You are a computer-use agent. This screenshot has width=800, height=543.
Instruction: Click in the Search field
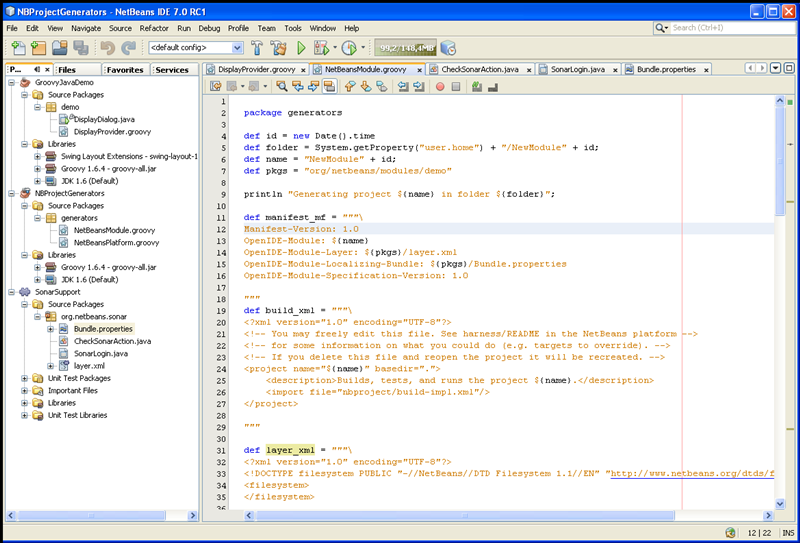[x=728, y=28]
